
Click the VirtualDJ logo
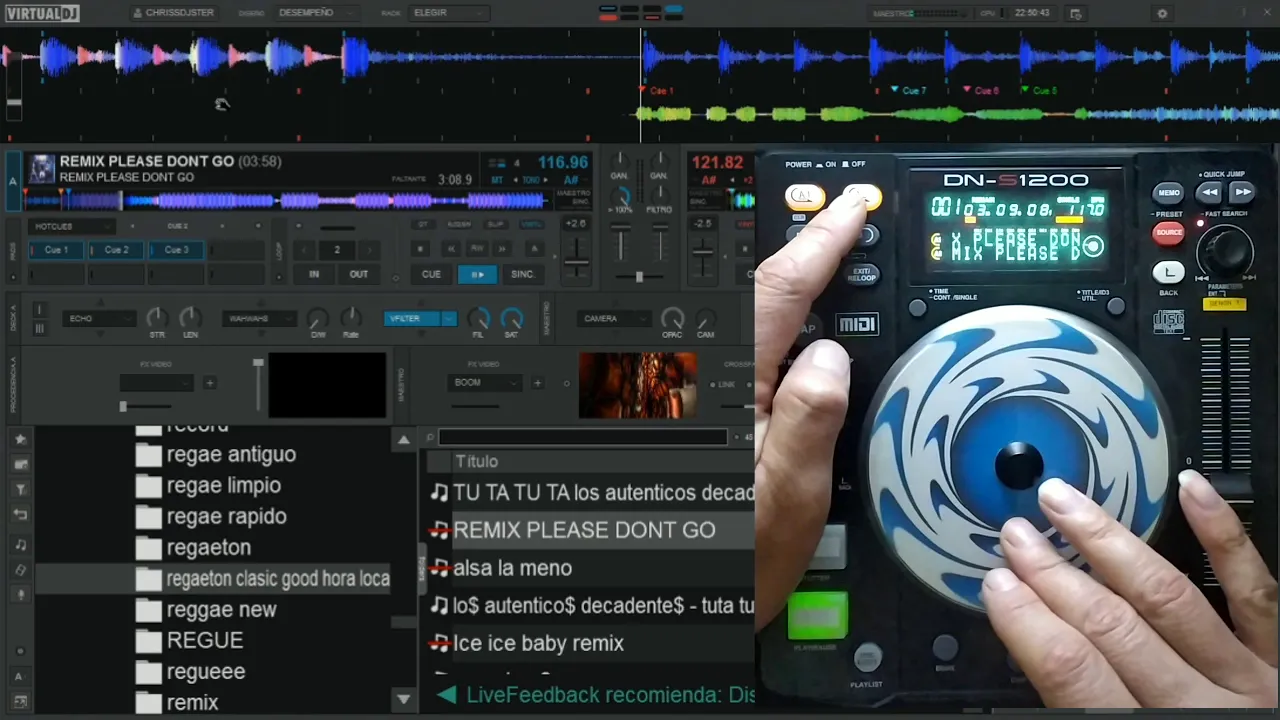pyautogui.click(x=42, y=13)
